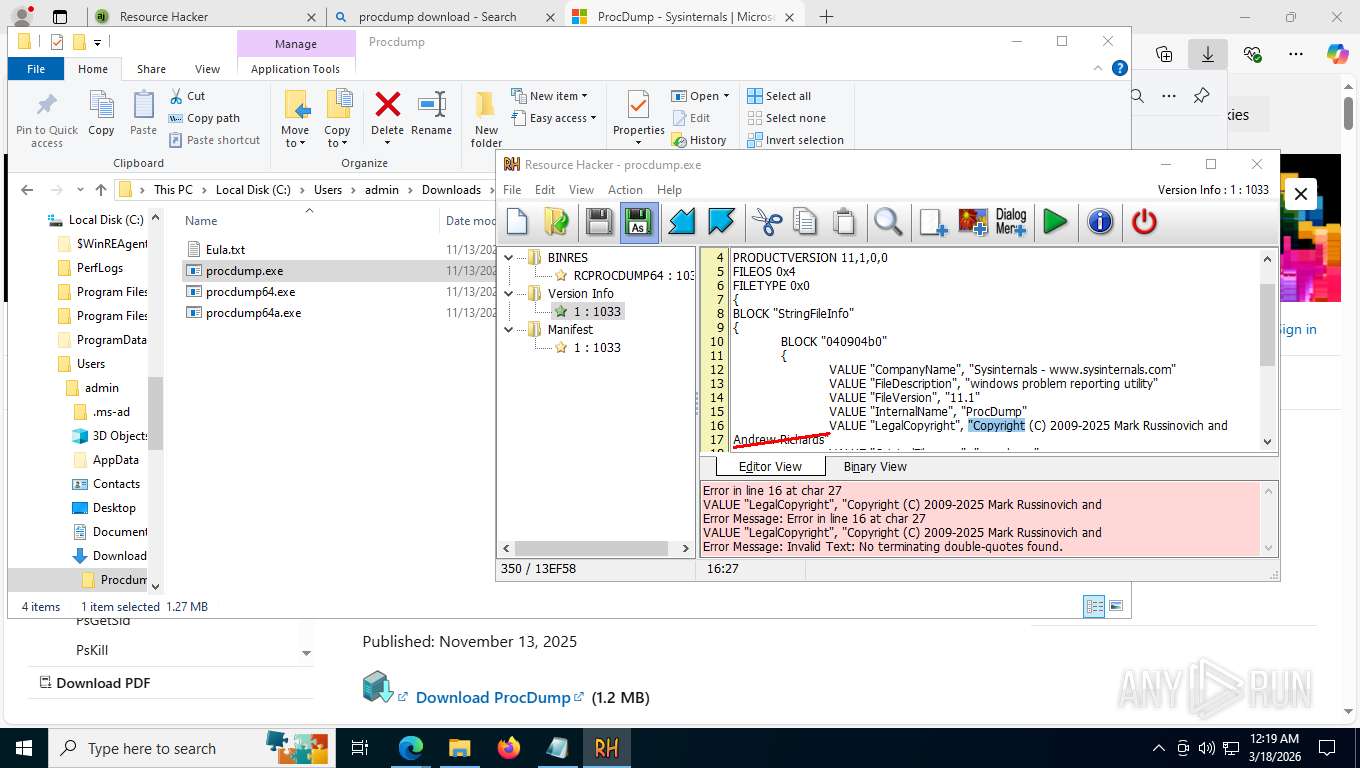Click Downloads in the Explorer address bar
This screenshot has width=1360, height=768.
point(451,189)
